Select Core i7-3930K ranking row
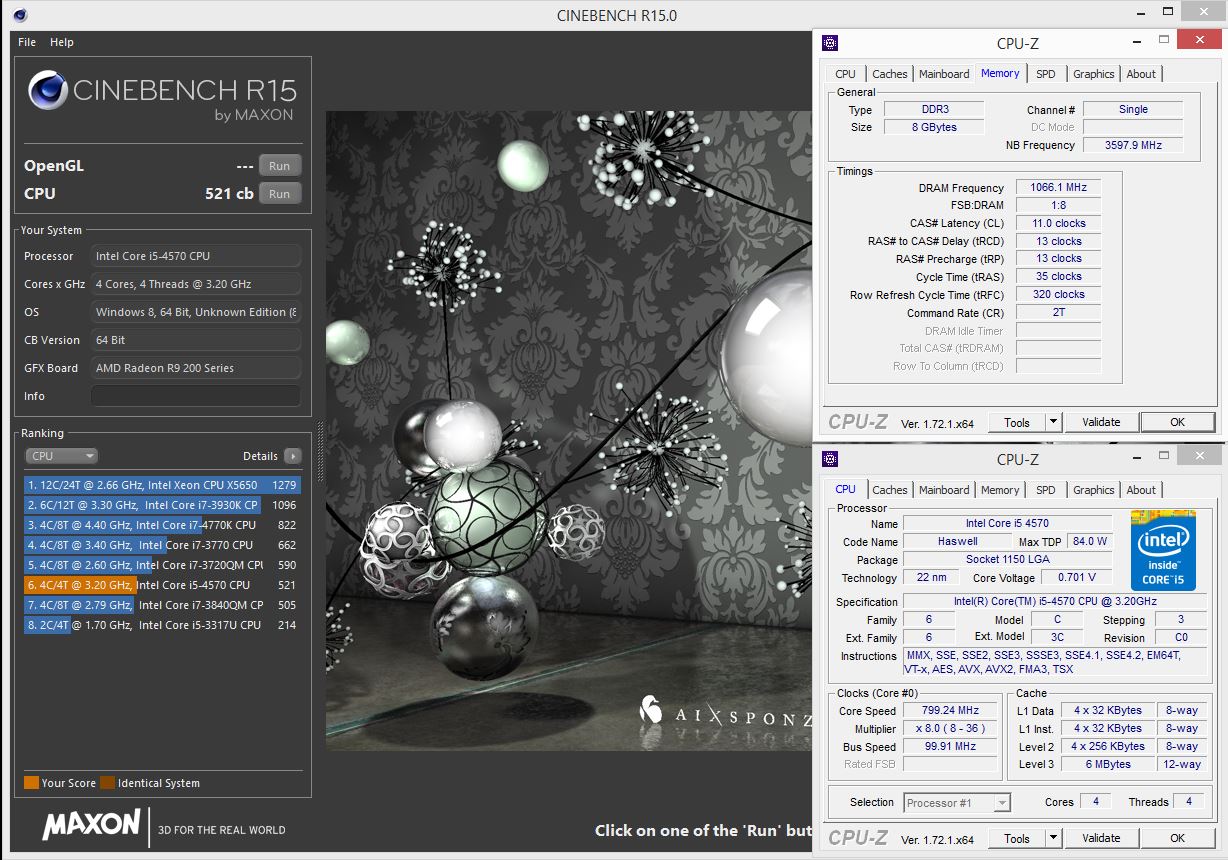1228x860 pixels. click(162, 505)
